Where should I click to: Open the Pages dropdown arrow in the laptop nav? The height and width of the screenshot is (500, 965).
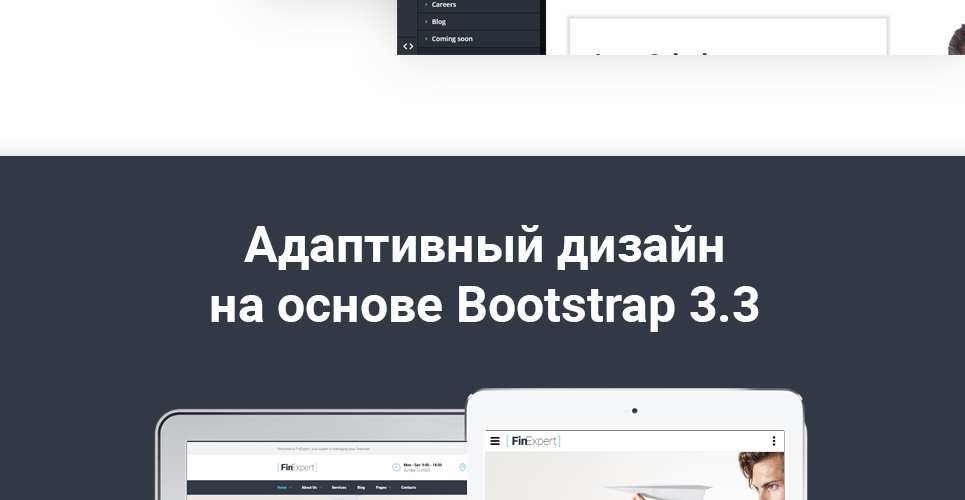tap(390, 488)
